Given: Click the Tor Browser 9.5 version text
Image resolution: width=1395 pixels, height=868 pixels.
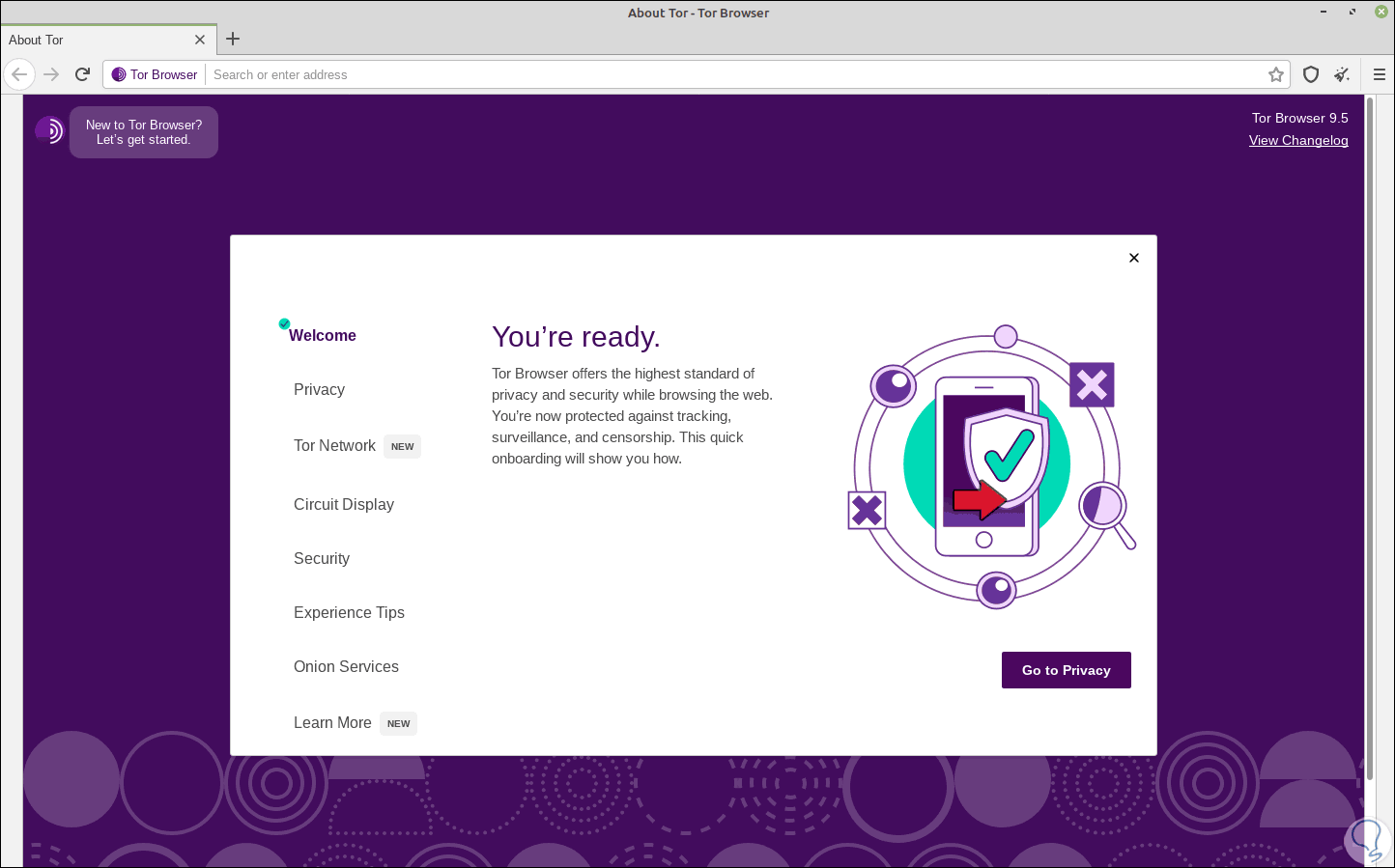Looking at the screenshot, I should click(x=1300, y=118).
